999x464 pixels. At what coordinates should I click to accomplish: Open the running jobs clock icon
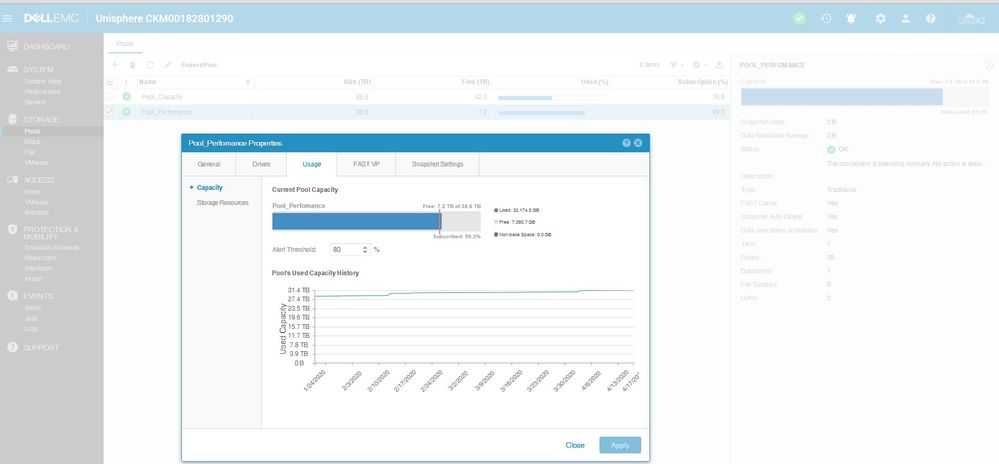coord(826,18)
